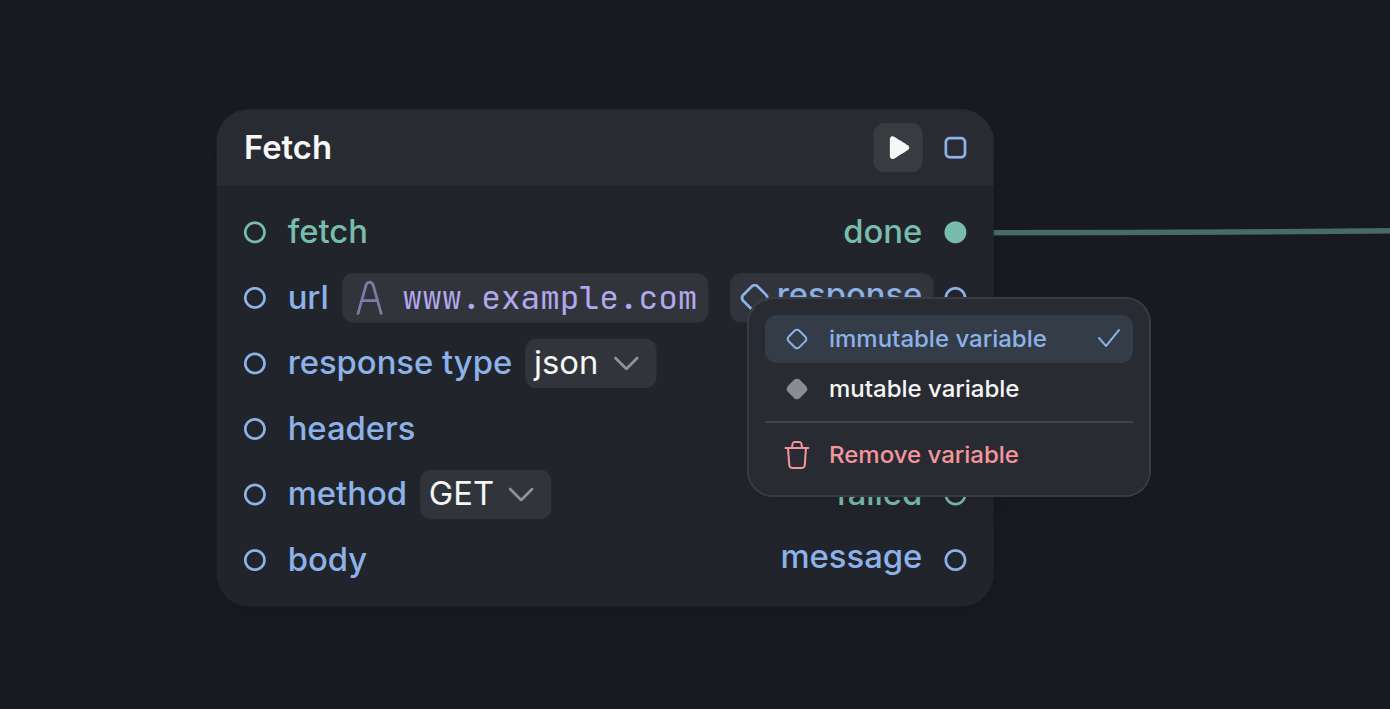Screen dimensions: 1390x709
Task: Open the method GET dropdown
Action: point(485,494)
